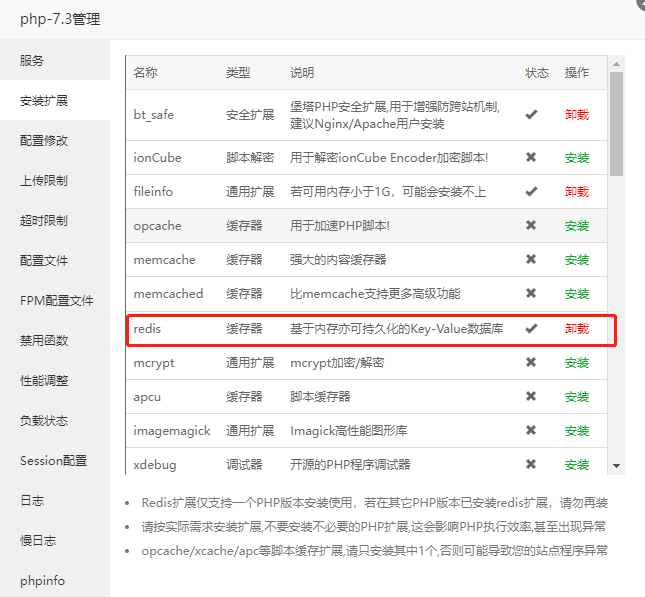The height and width of the screenshot is (597, 645).
Task: Uninstall redis extension via 卸载
Action: click(577, 329)
